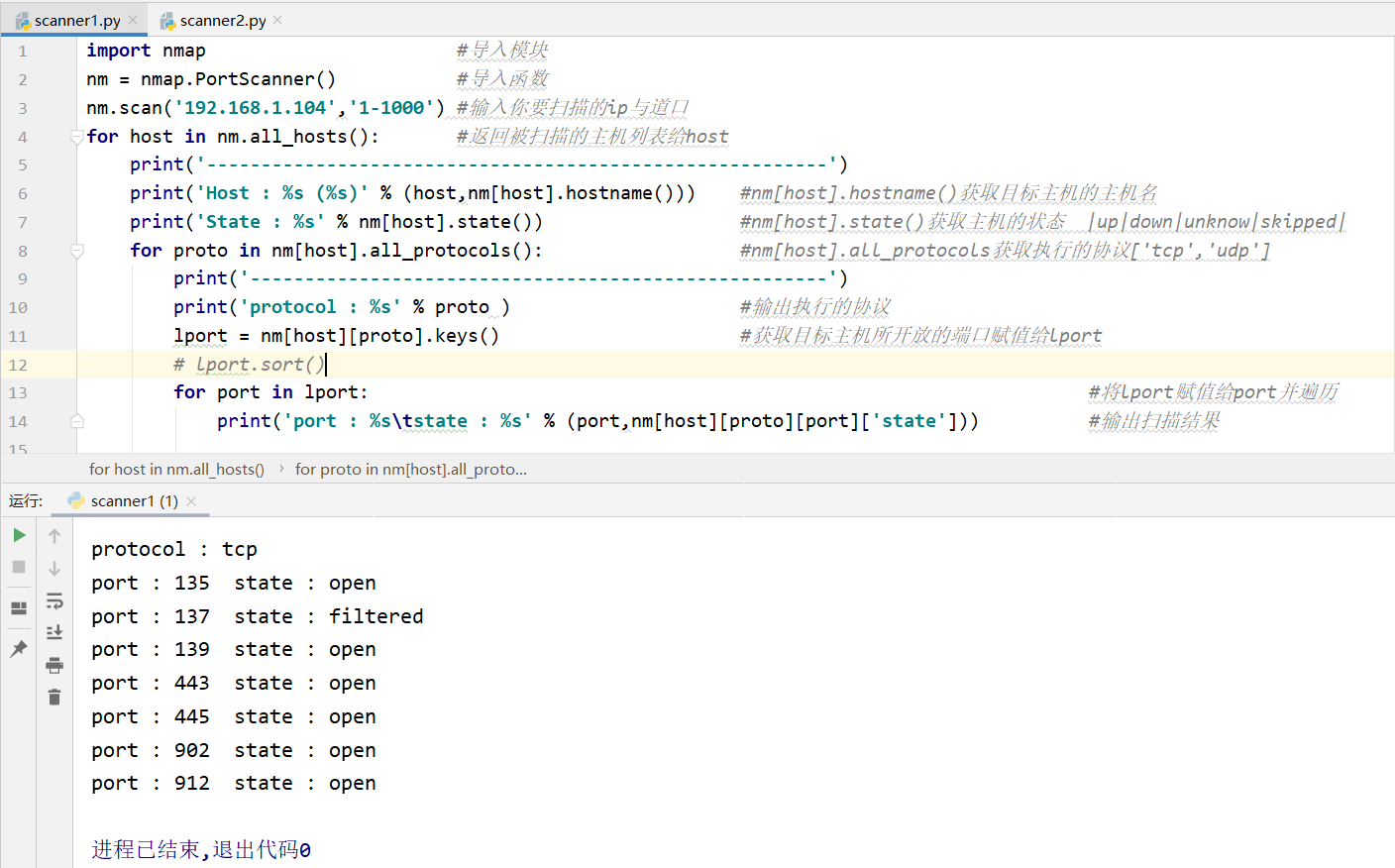1395x868 pixels.
Task: Click the restore layout icon in run panel
Action: (x=19, y=608)
